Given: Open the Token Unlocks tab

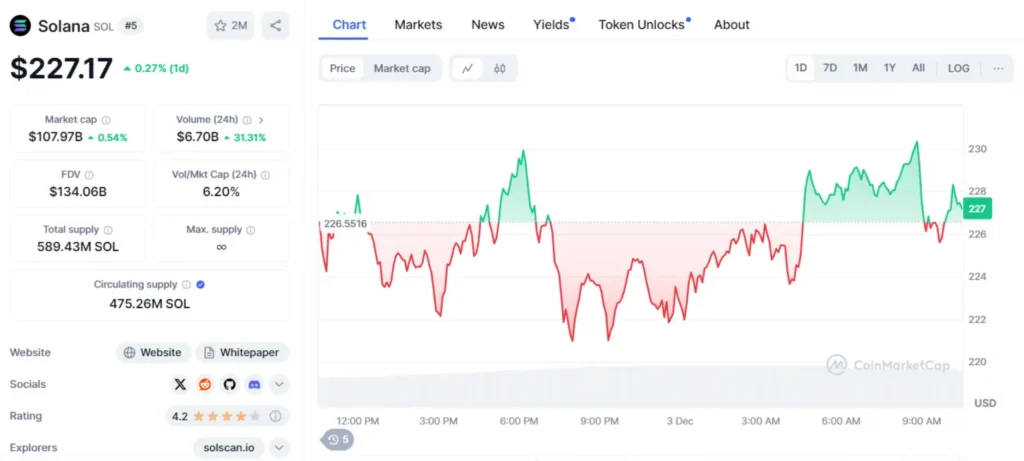Looking at the screenshot, I should pos(643,25).
